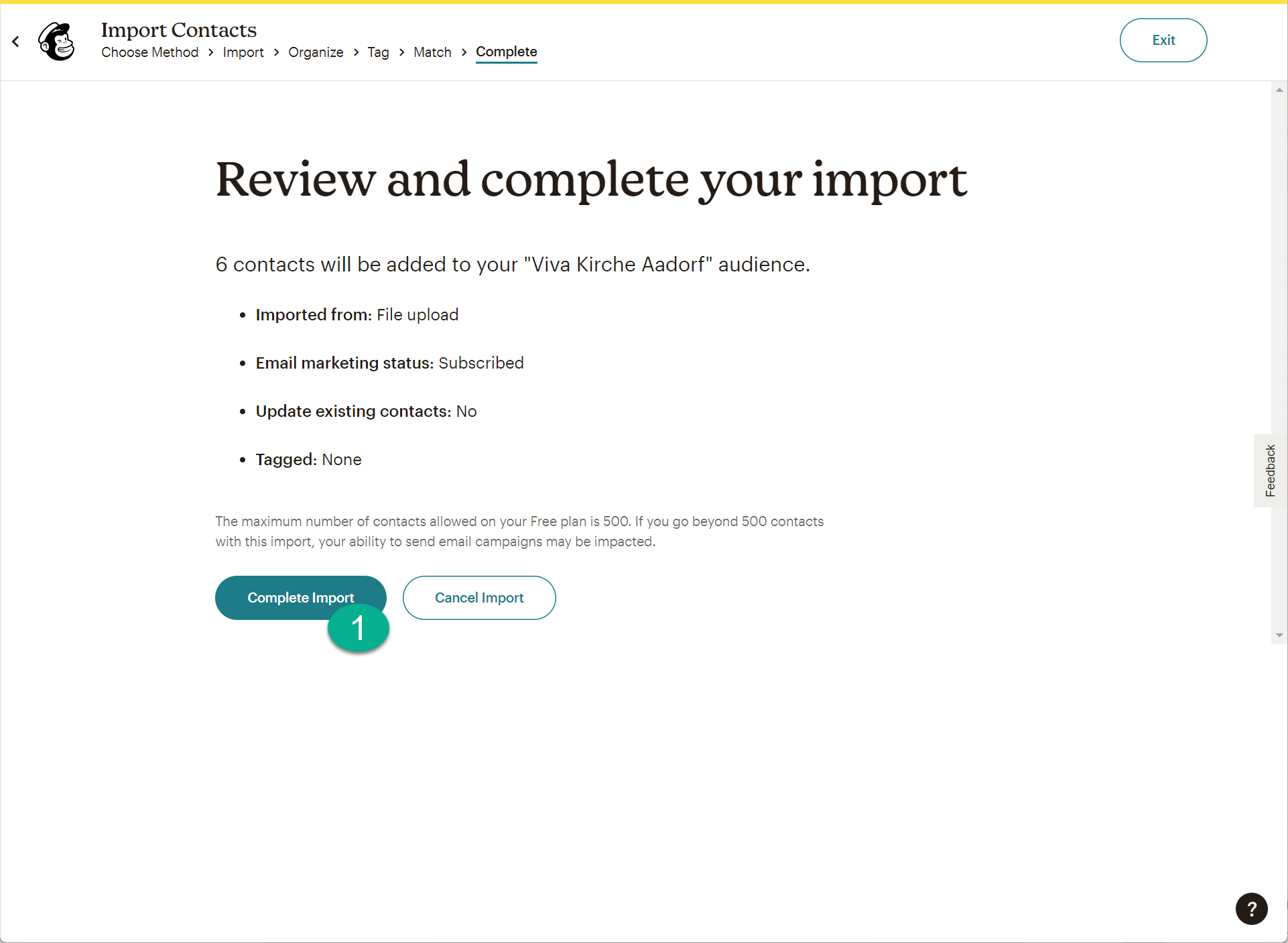Click the back arrow icon
Screen dimensions: 1288x943
[x=15, y=42]
